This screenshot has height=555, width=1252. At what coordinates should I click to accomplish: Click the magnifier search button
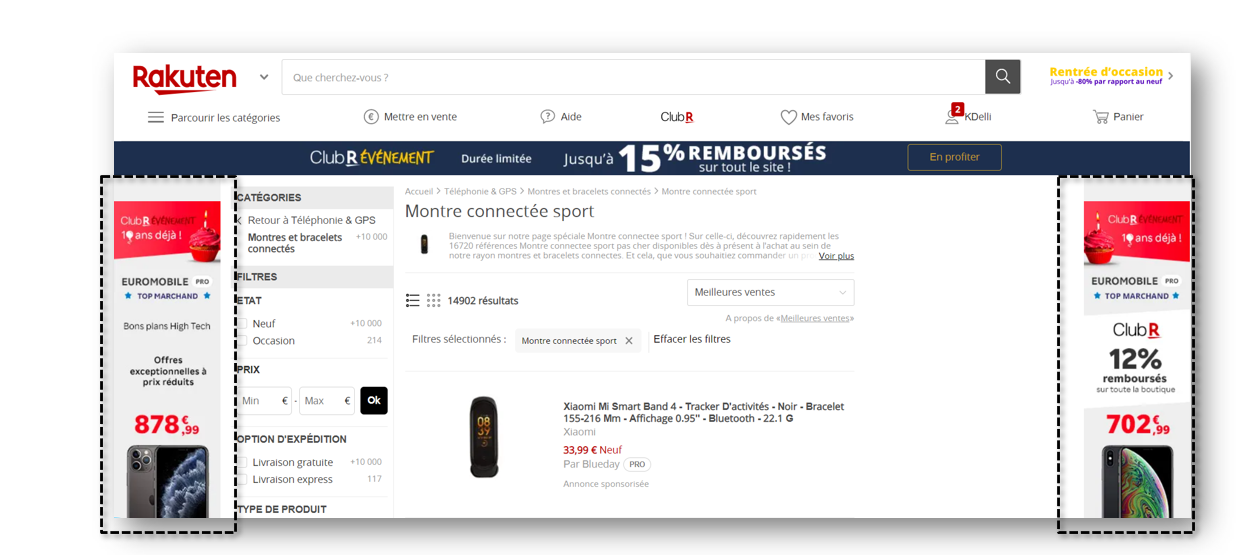(x=1002, y=77)
